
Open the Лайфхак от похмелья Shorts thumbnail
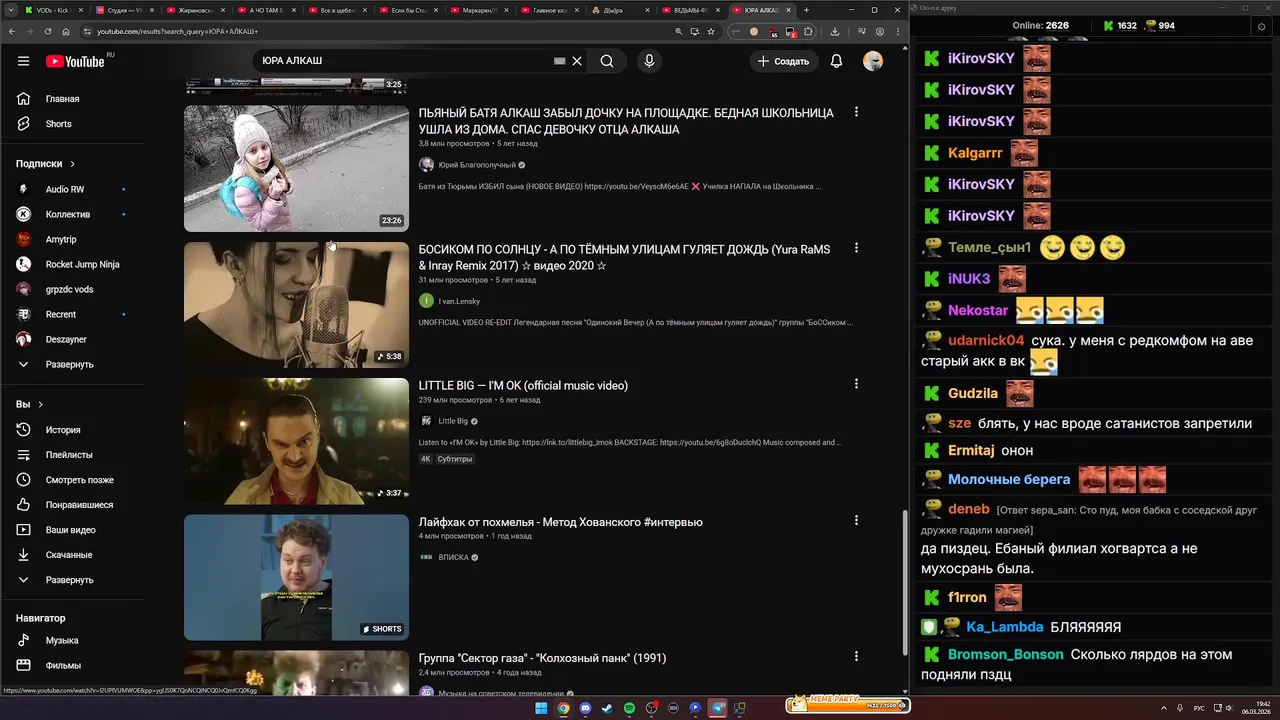pyautogui.click(x=296, y=577)
